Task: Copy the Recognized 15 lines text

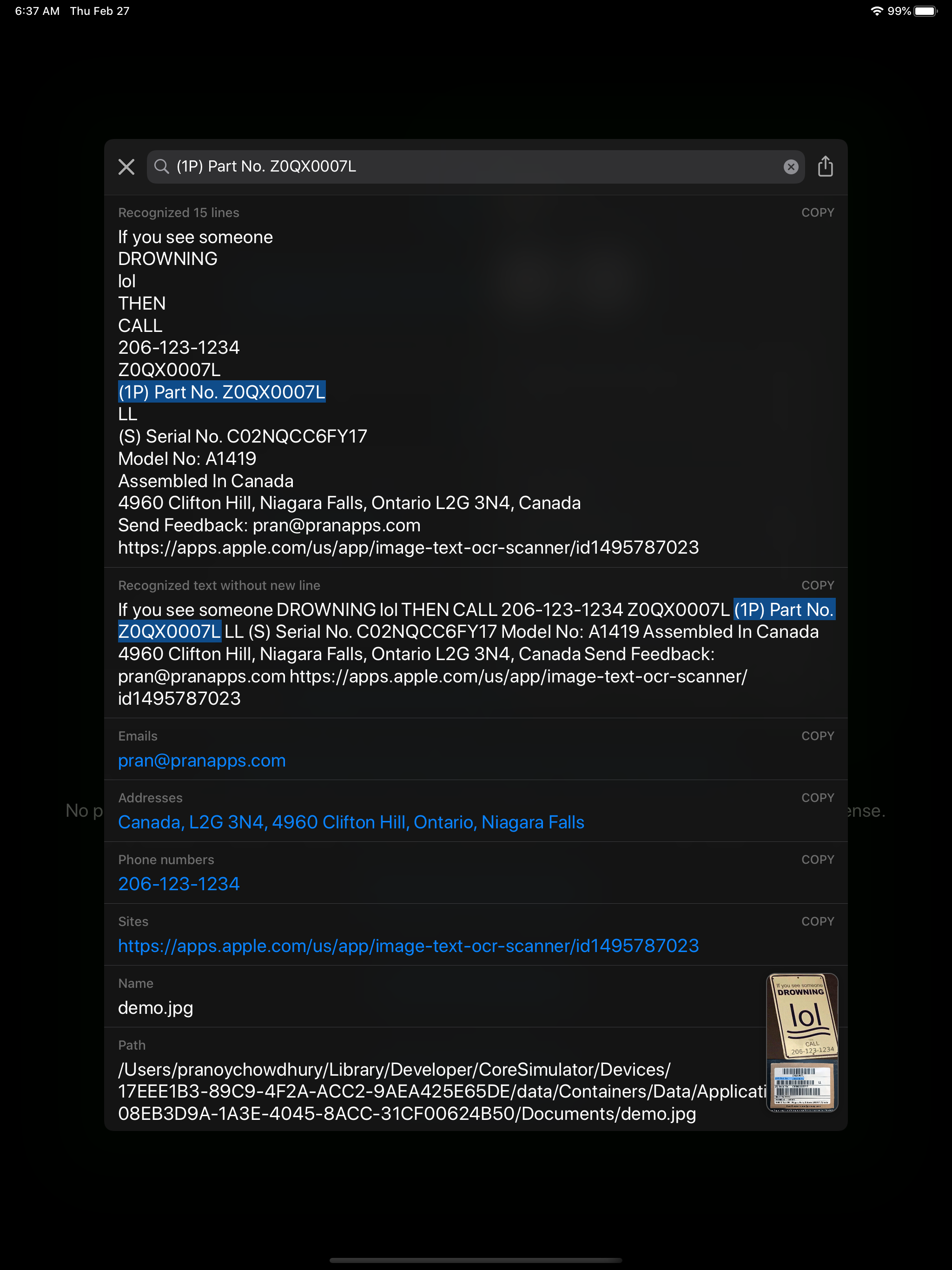Action: [x=818, y=212]
